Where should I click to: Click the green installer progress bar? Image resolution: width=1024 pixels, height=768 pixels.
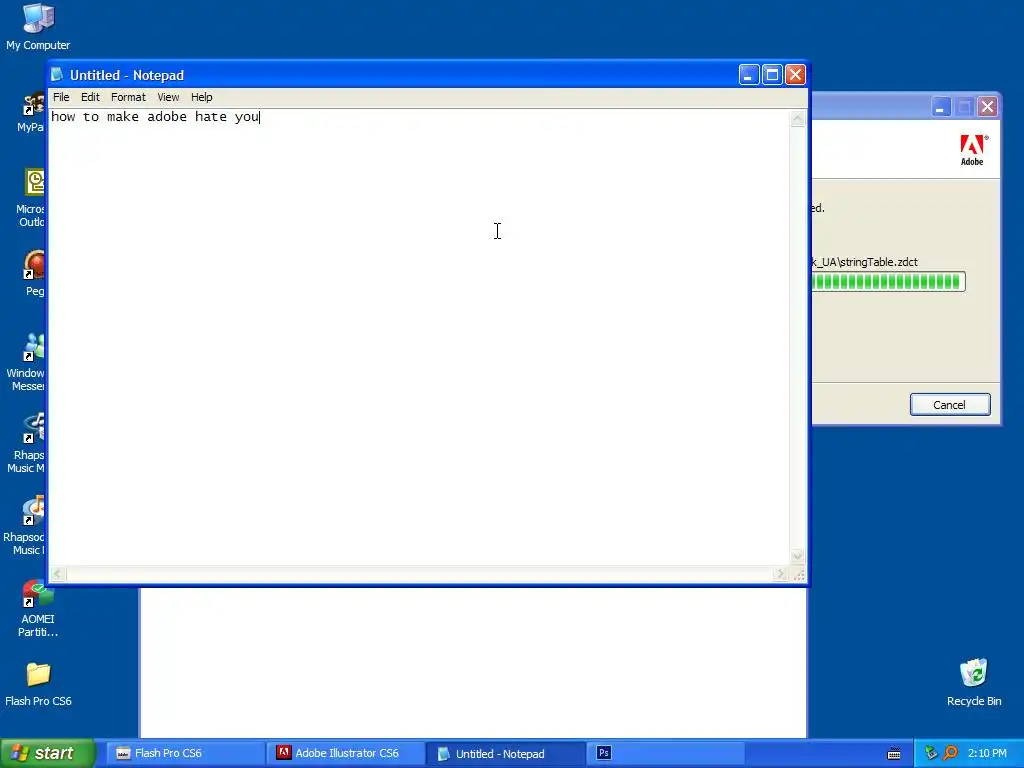pos(888,281)
